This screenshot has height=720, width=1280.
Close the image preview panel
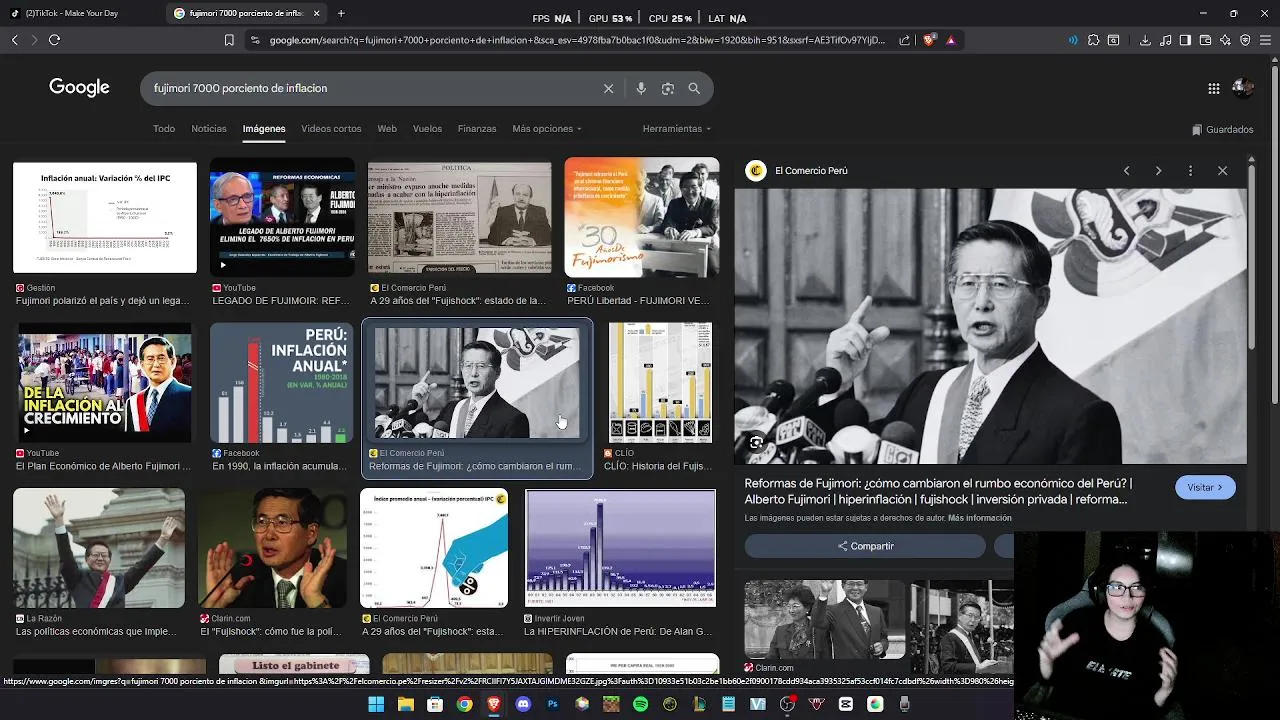click(x=1222, y=171)
